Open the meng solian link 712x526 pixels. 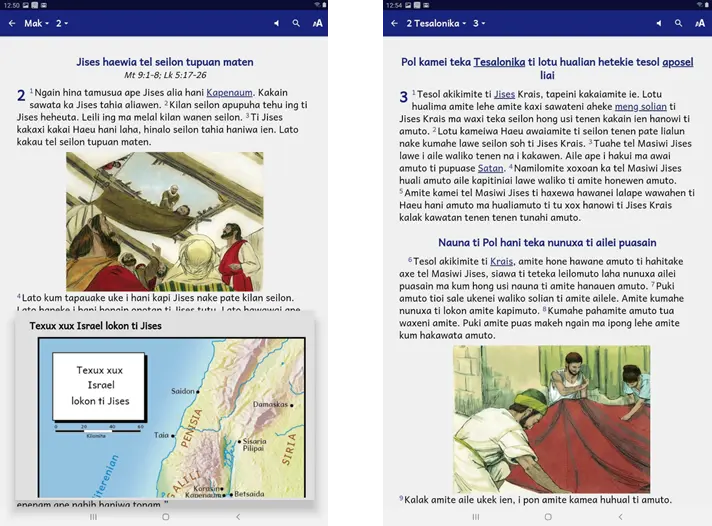pyautogui.click(x=638, y=107)
